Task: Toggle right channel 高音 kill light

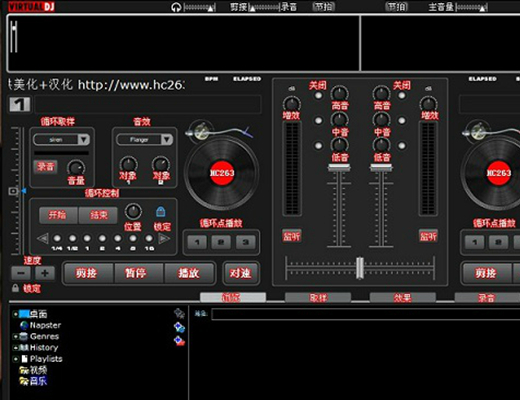Action: pyautogui.click(x=402, y=96)
